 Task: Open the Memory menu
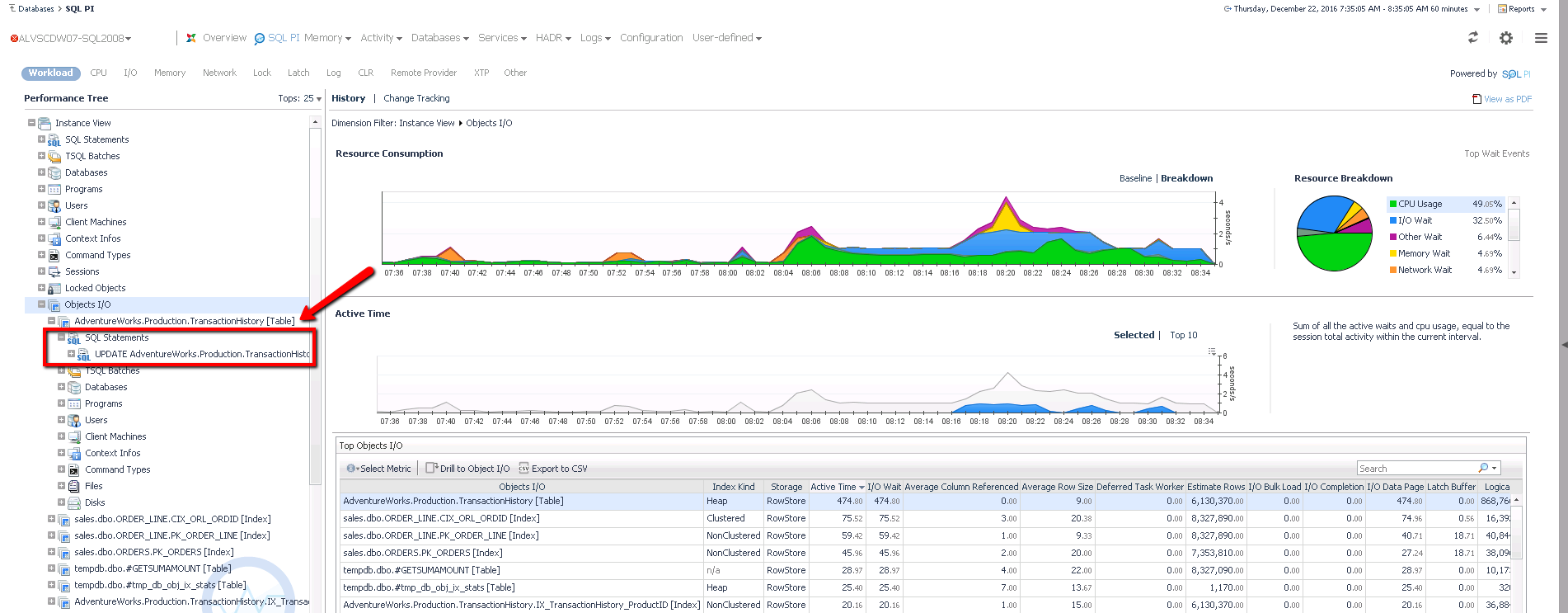point(327,38)
